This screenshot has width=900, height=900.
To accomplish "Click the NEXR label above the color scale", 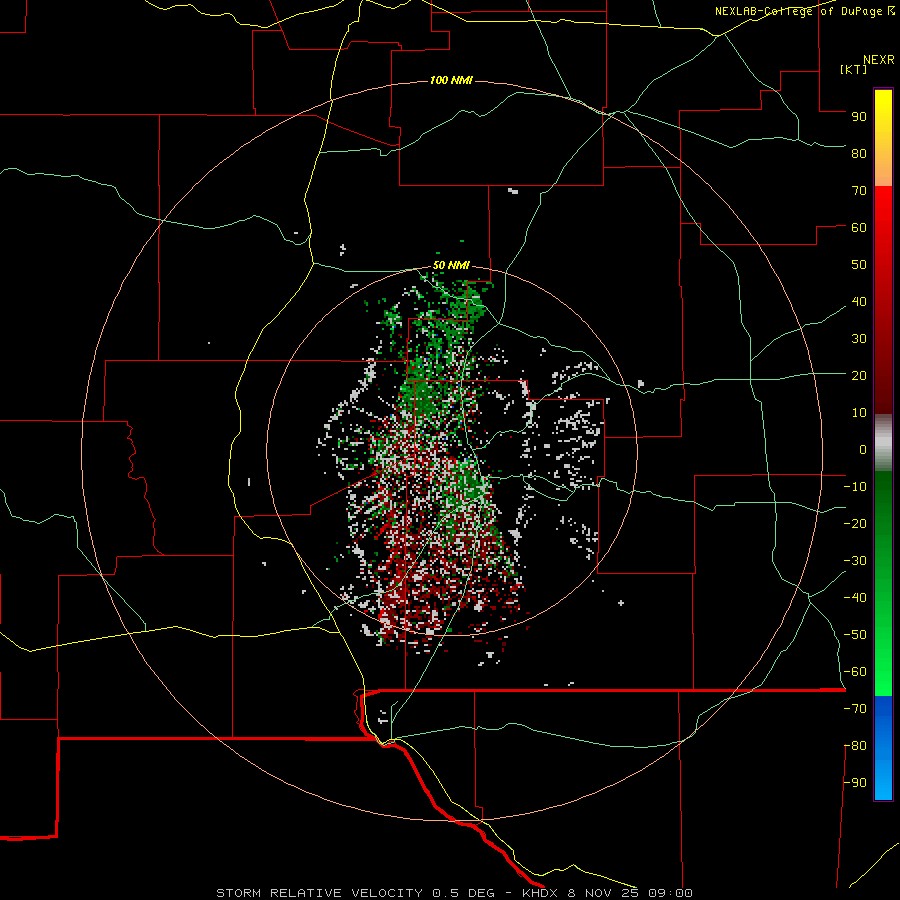I will [x=879, y=60].
